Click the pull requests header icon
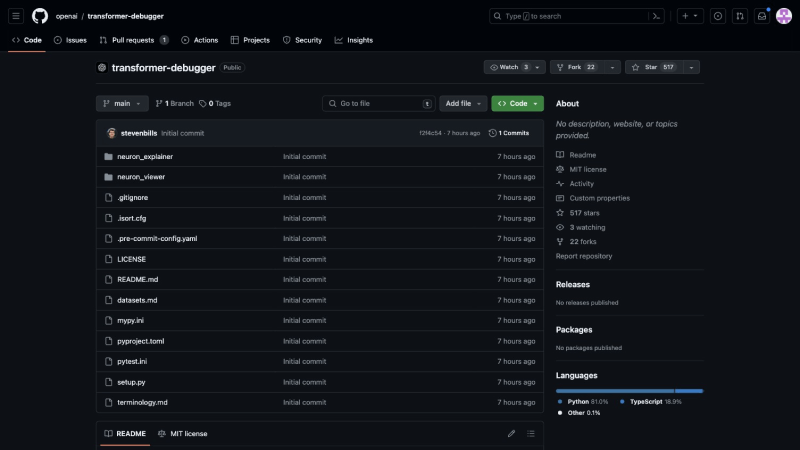Viewport: 800px width, 450px height. [739, 16]
